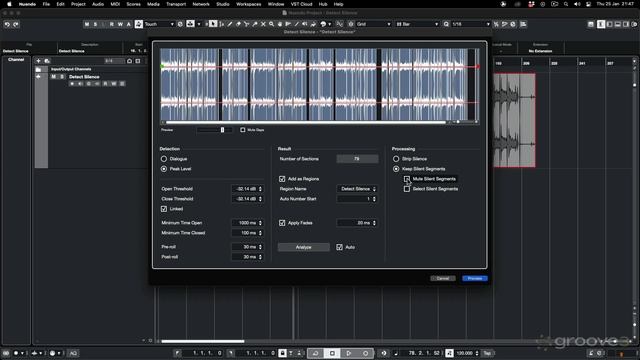This screenshot has height=360, width=640.
Task: Click the Input/Output Channels folder icon
Action: 38,69
